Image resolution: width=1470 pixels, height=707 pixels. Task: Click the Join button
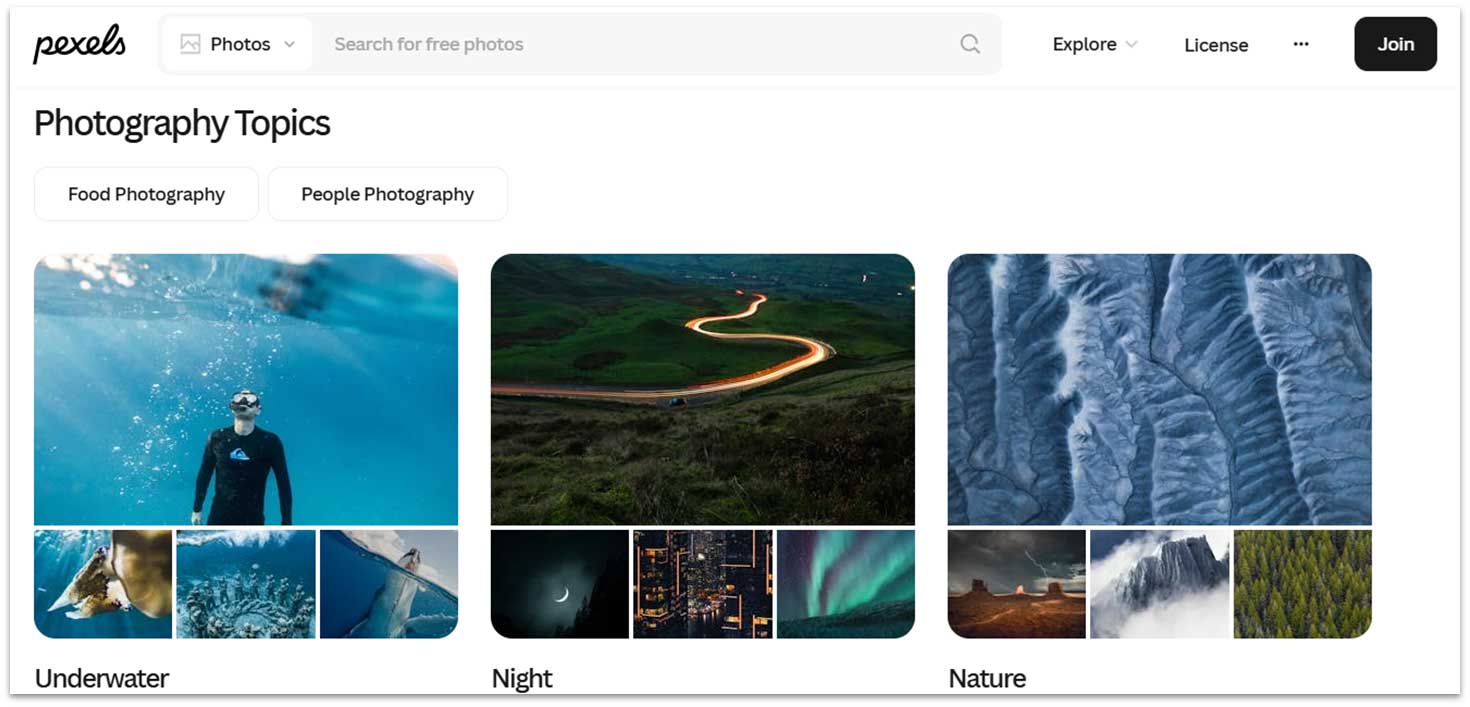click(1394, 44)
